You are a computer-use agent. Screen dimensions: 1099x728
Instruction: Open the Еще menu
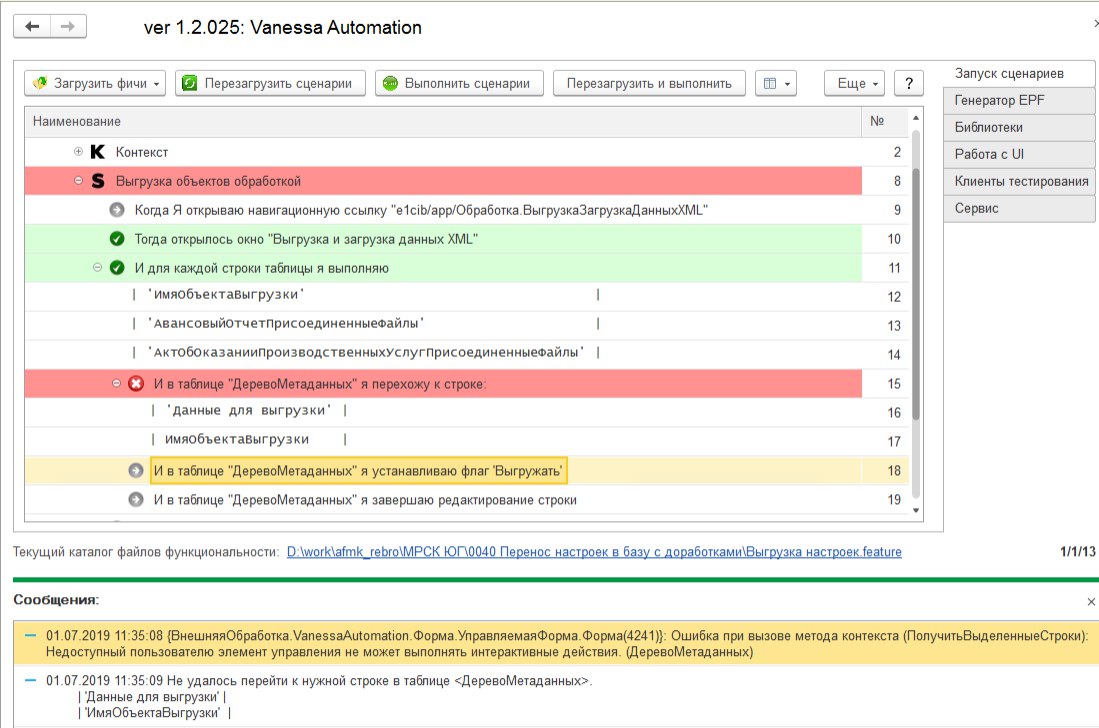[x=854, y=83]
